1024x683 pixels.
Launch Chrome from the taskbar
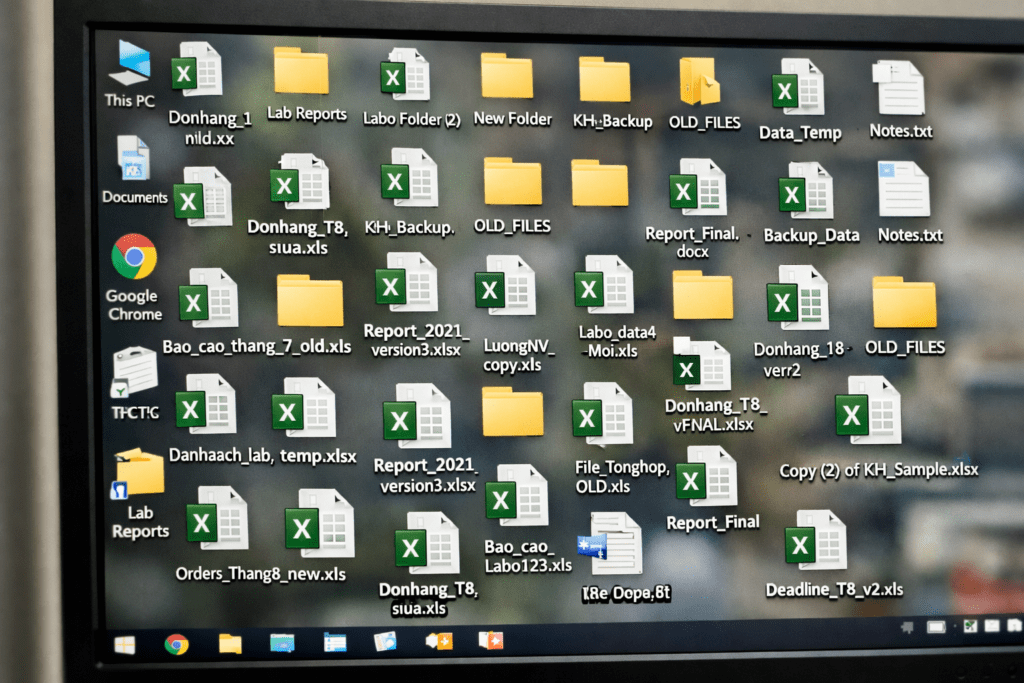coord(177,644)
